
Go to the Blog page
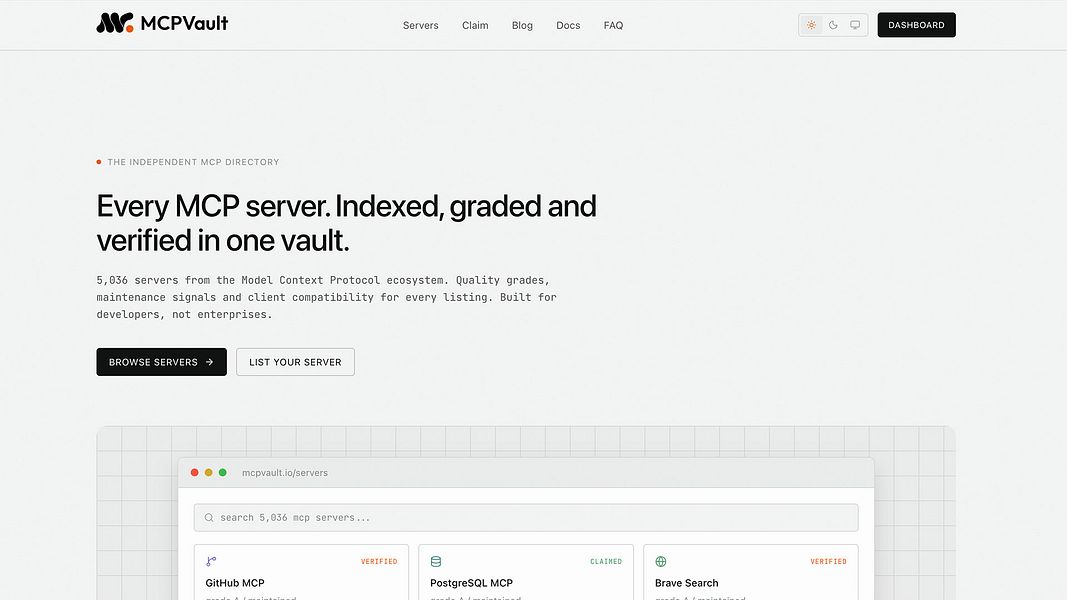522,25
